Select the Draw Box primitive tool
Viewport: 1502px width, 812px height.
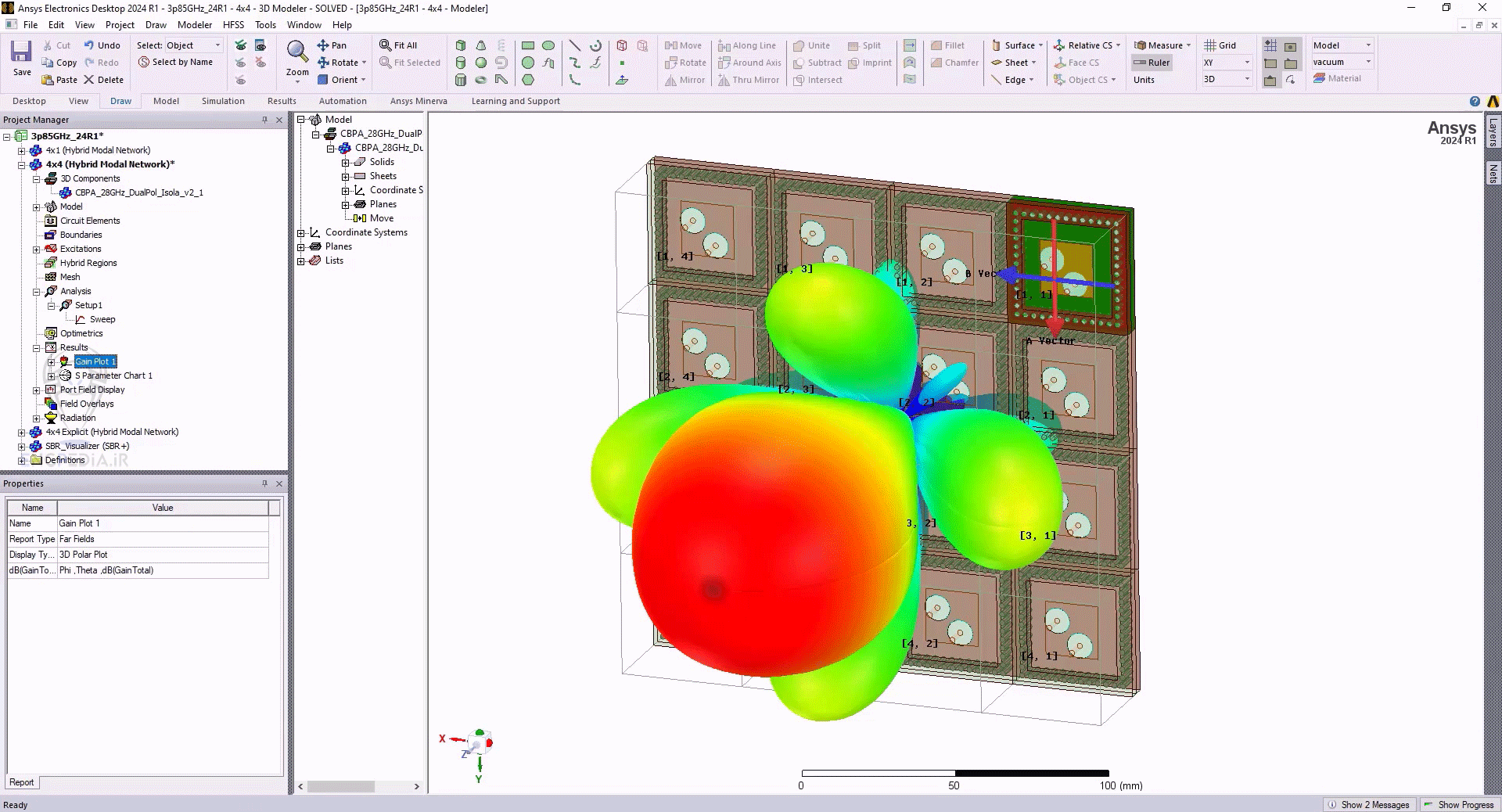click(460, 45)
